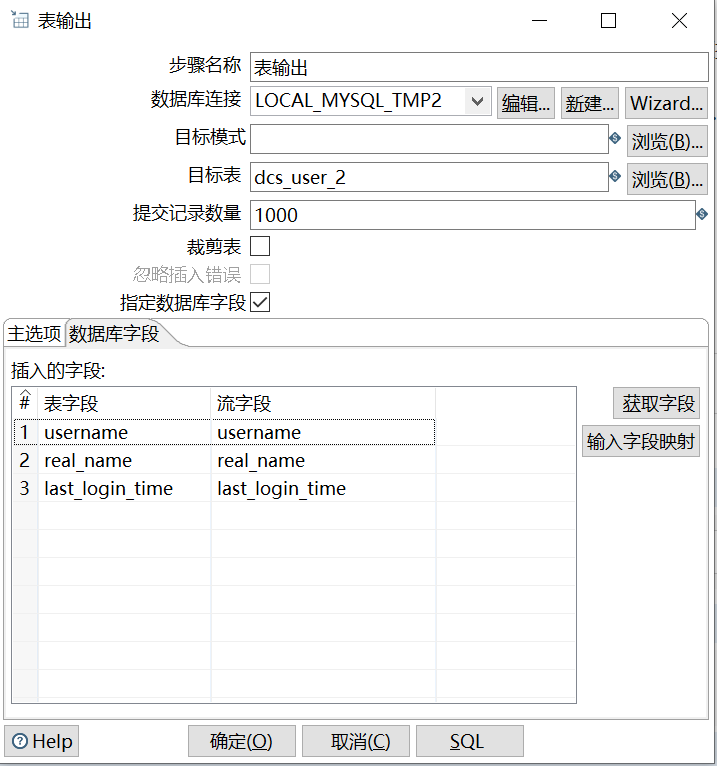Viewport: 717px width, 766px height.
Task: Select the 数据库字段 tab
Action: coord(114,334)
